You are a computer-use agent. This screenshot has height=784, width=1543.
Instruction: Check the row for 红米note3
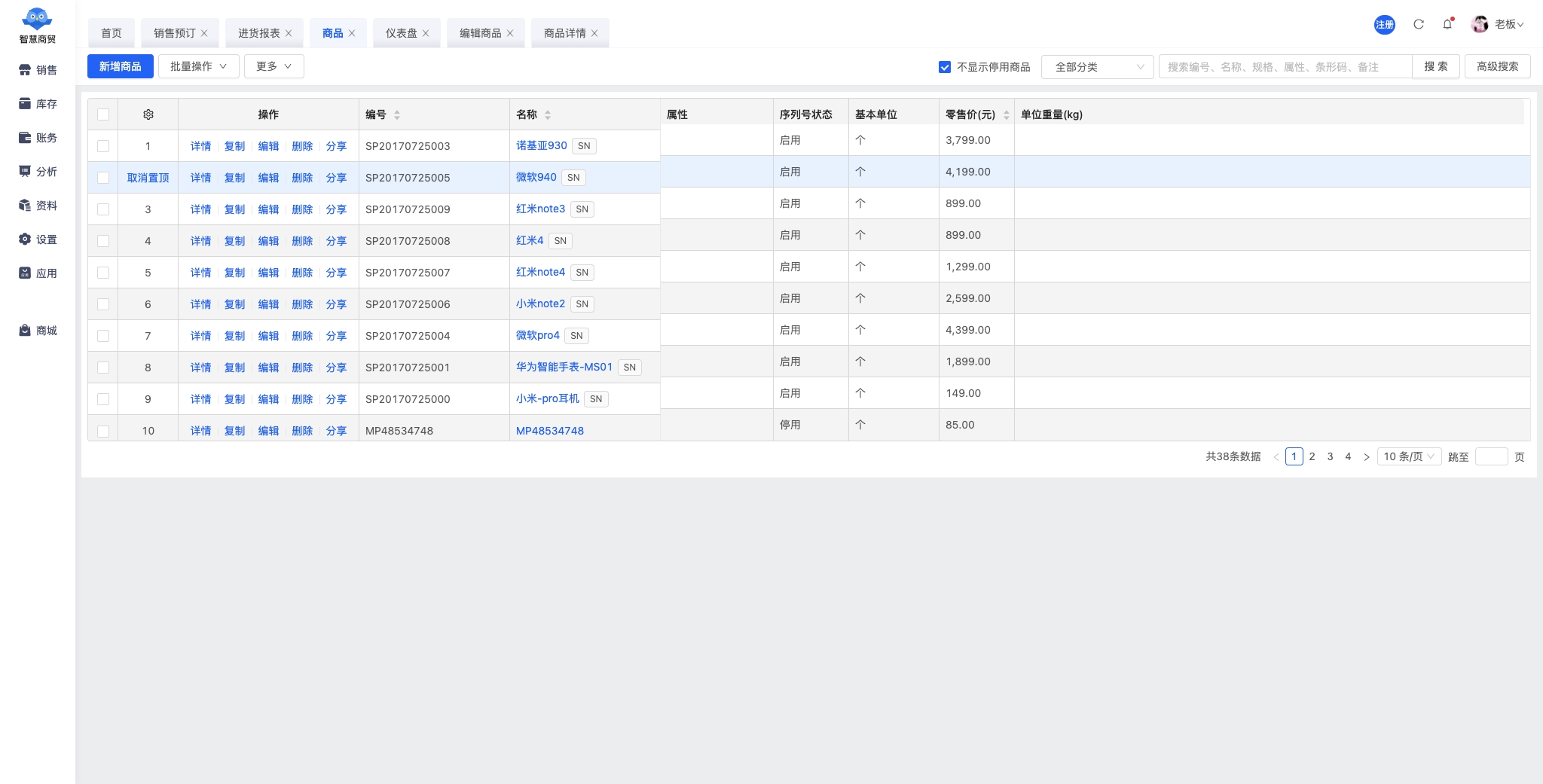point(103,209)
